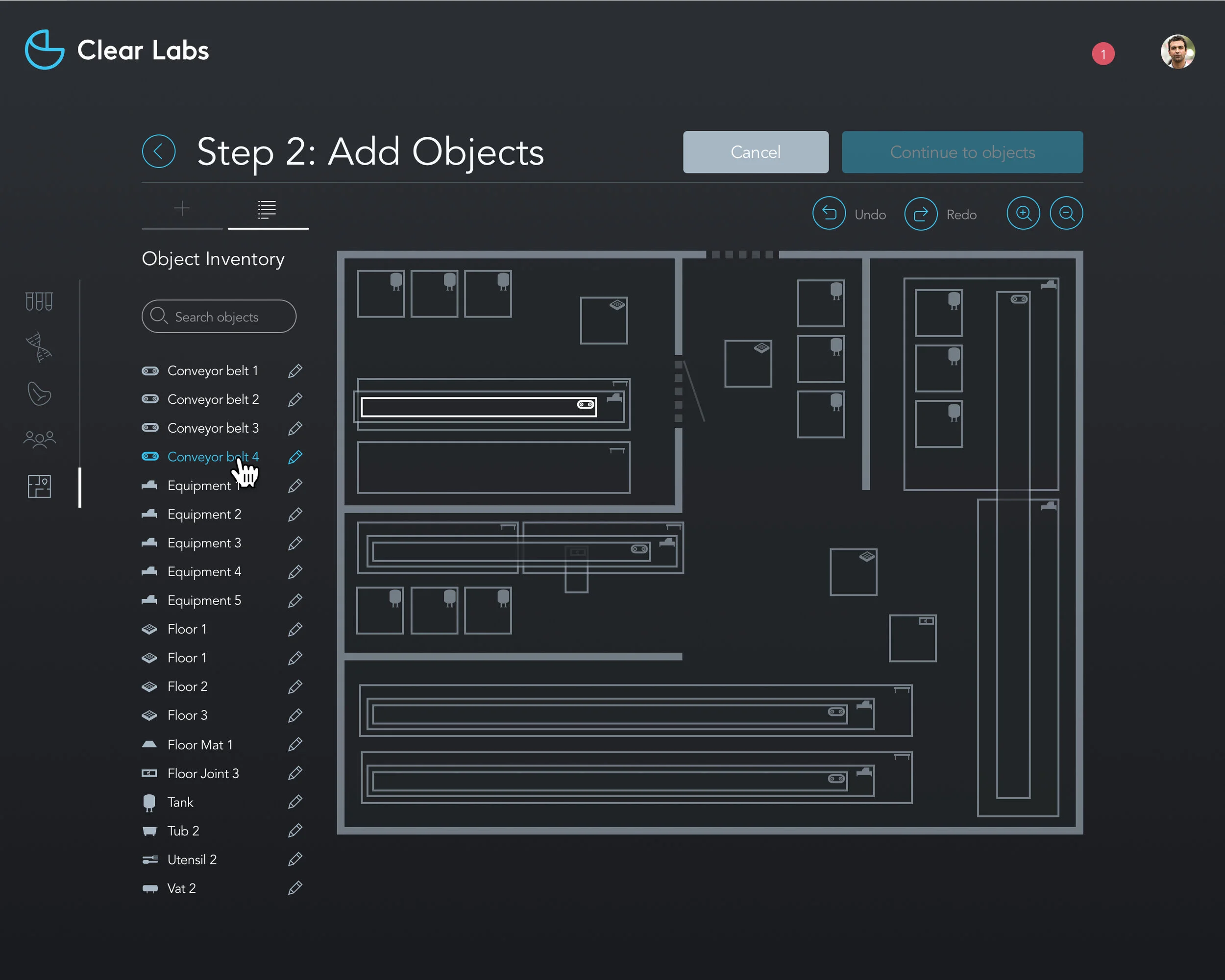Select Floor Mat 1 in the inventory
Image resolution: width=1225 pixels, height=980 pixels.
pos(200,745)
